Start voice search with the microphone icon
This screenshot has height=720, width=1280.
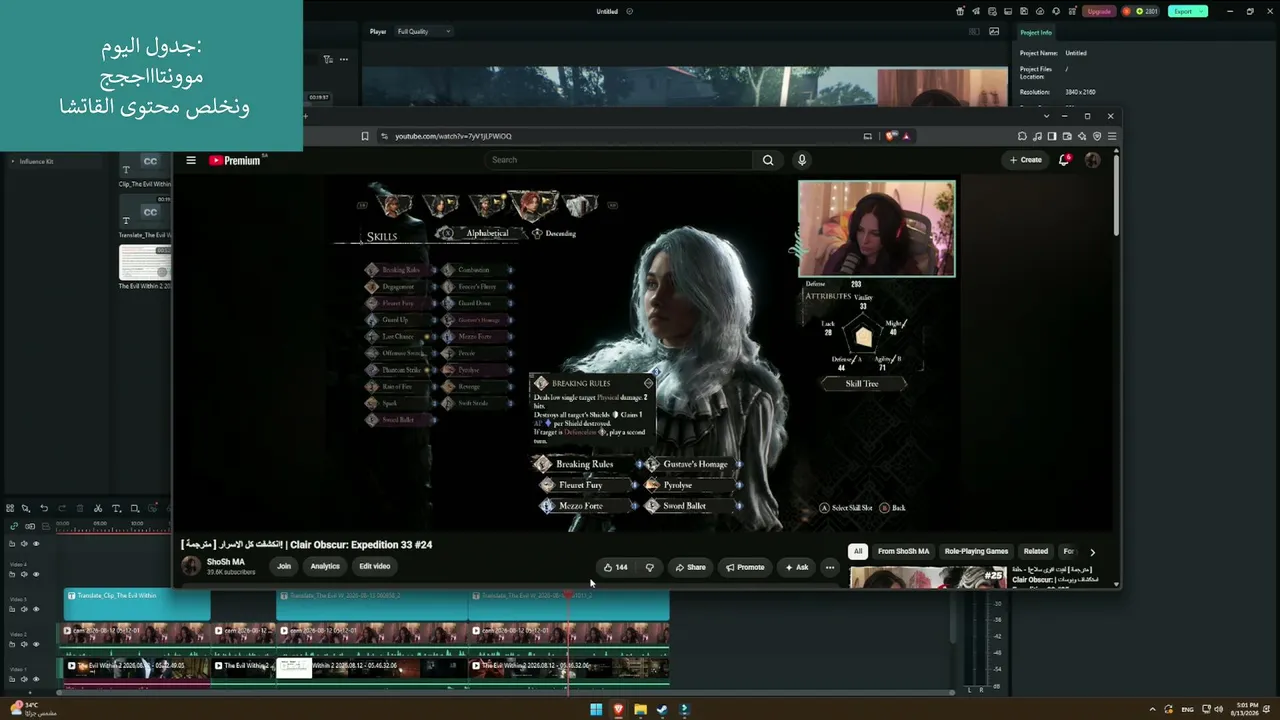pyautogui.click(x=801, y=160)
